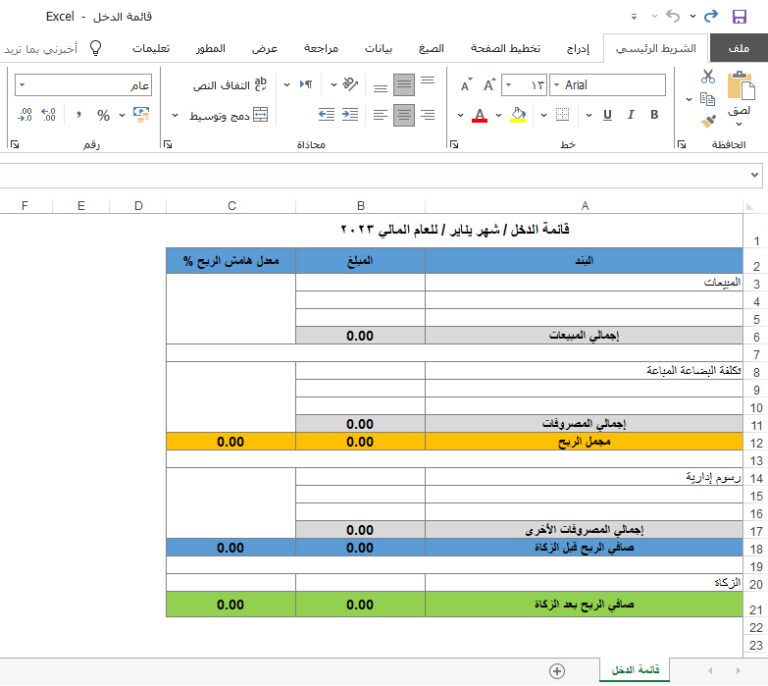Switch to Review (مراجعة) tab

pyautogui.click(x=321, y=48)
